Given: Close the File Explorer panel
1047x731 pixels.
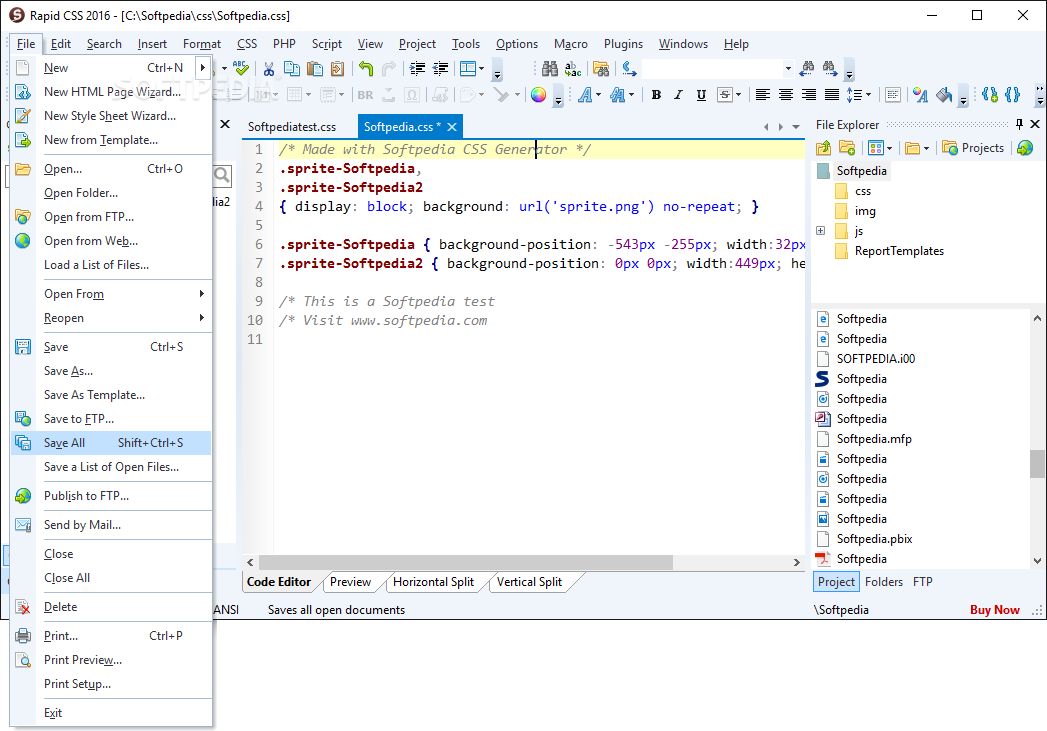Looking at the screenshot, I should (1035, 124).
